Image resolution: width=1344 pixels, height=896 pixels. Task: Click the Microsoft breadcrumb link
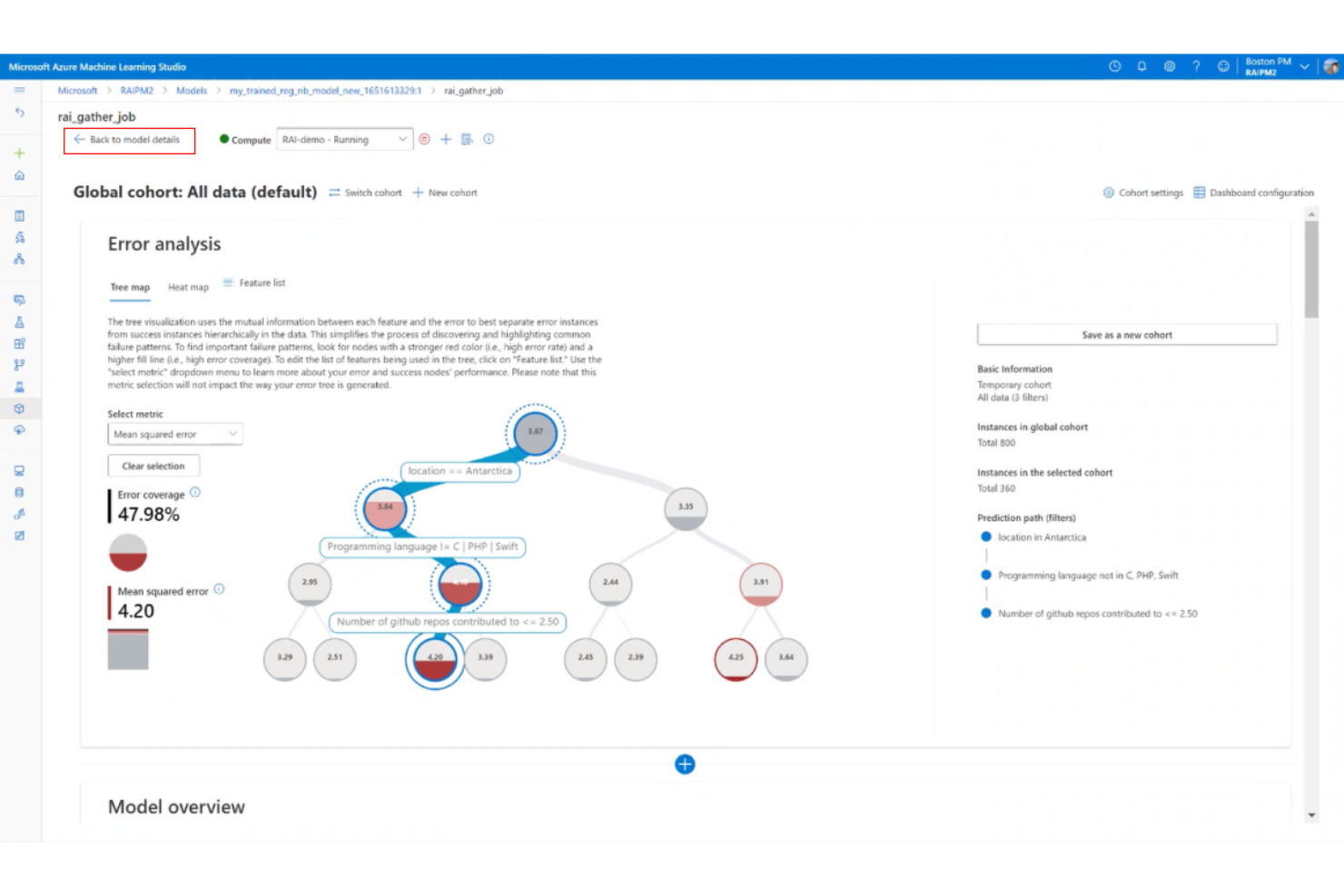[77, 91]
